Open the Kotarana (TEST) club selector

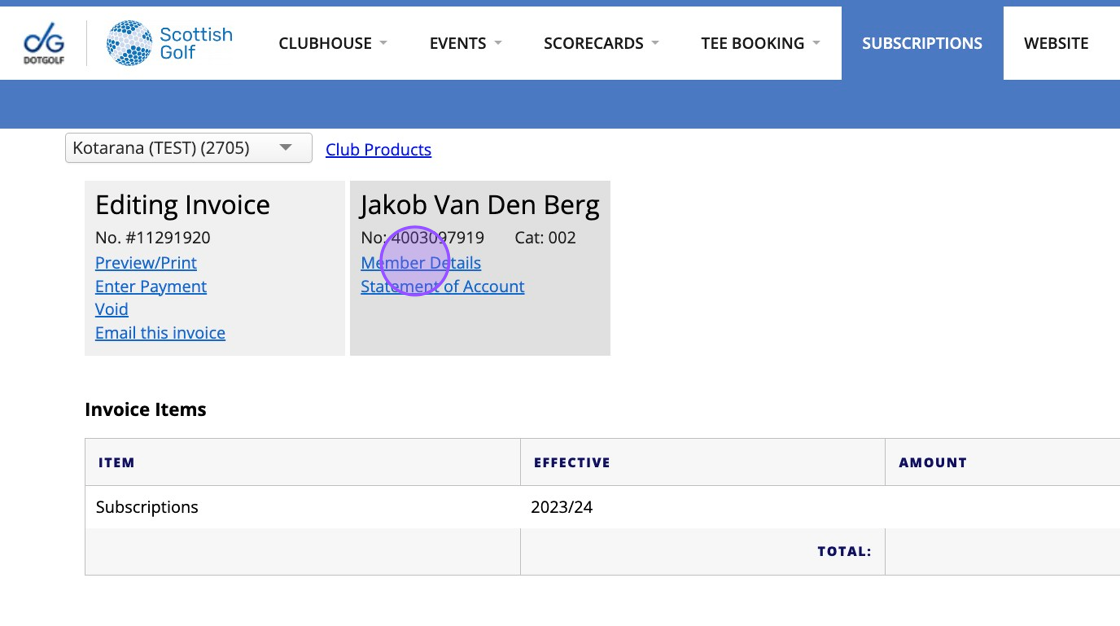188,148
